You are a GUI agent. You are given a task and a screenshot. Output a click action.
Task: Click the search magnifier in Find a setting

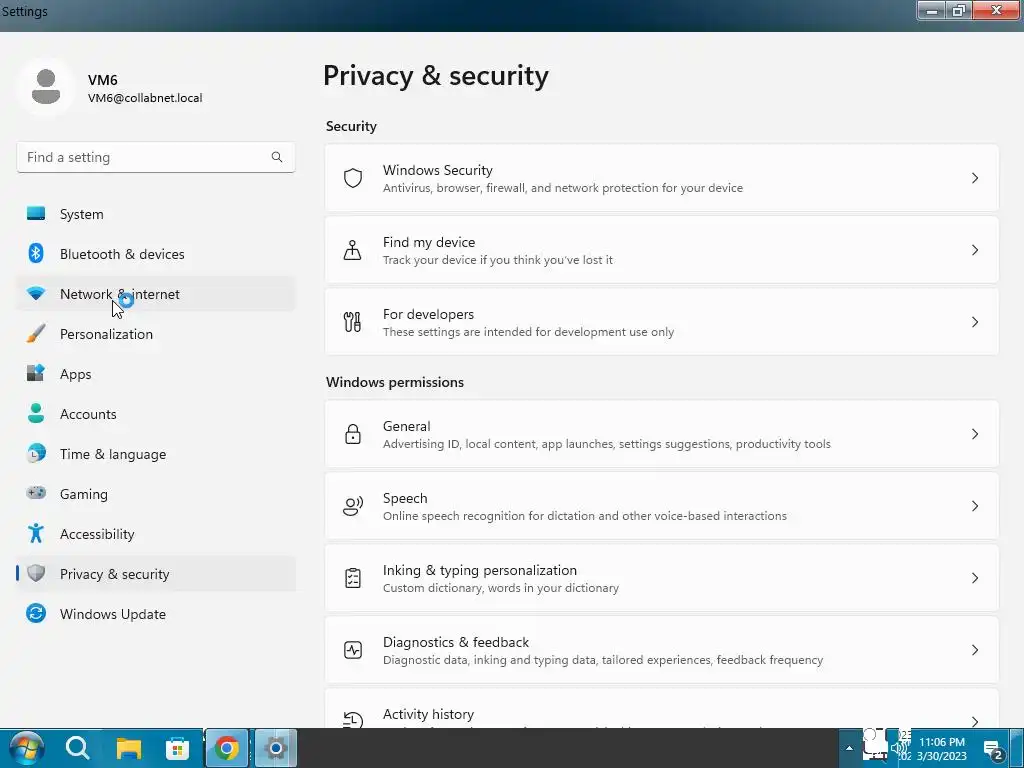tap(277, 157)
